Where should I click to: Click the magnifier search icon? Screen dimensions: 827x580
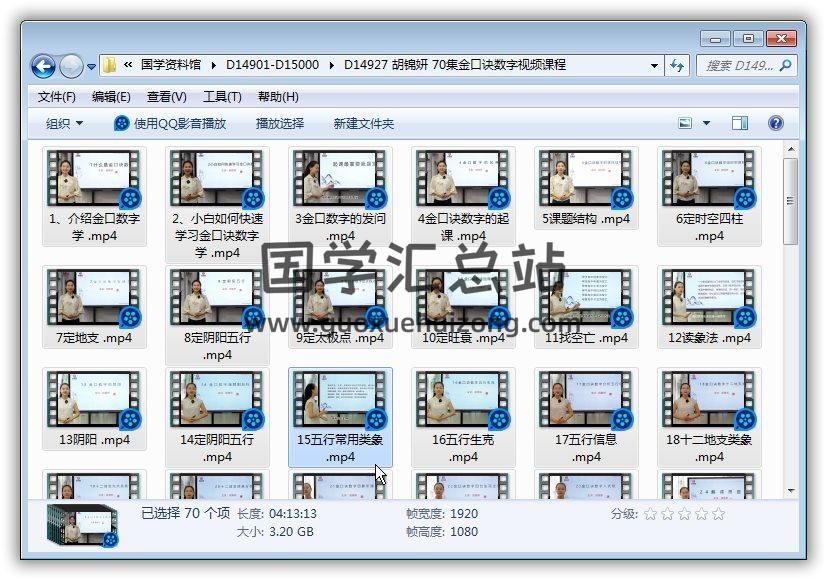[x=785, y=65]
